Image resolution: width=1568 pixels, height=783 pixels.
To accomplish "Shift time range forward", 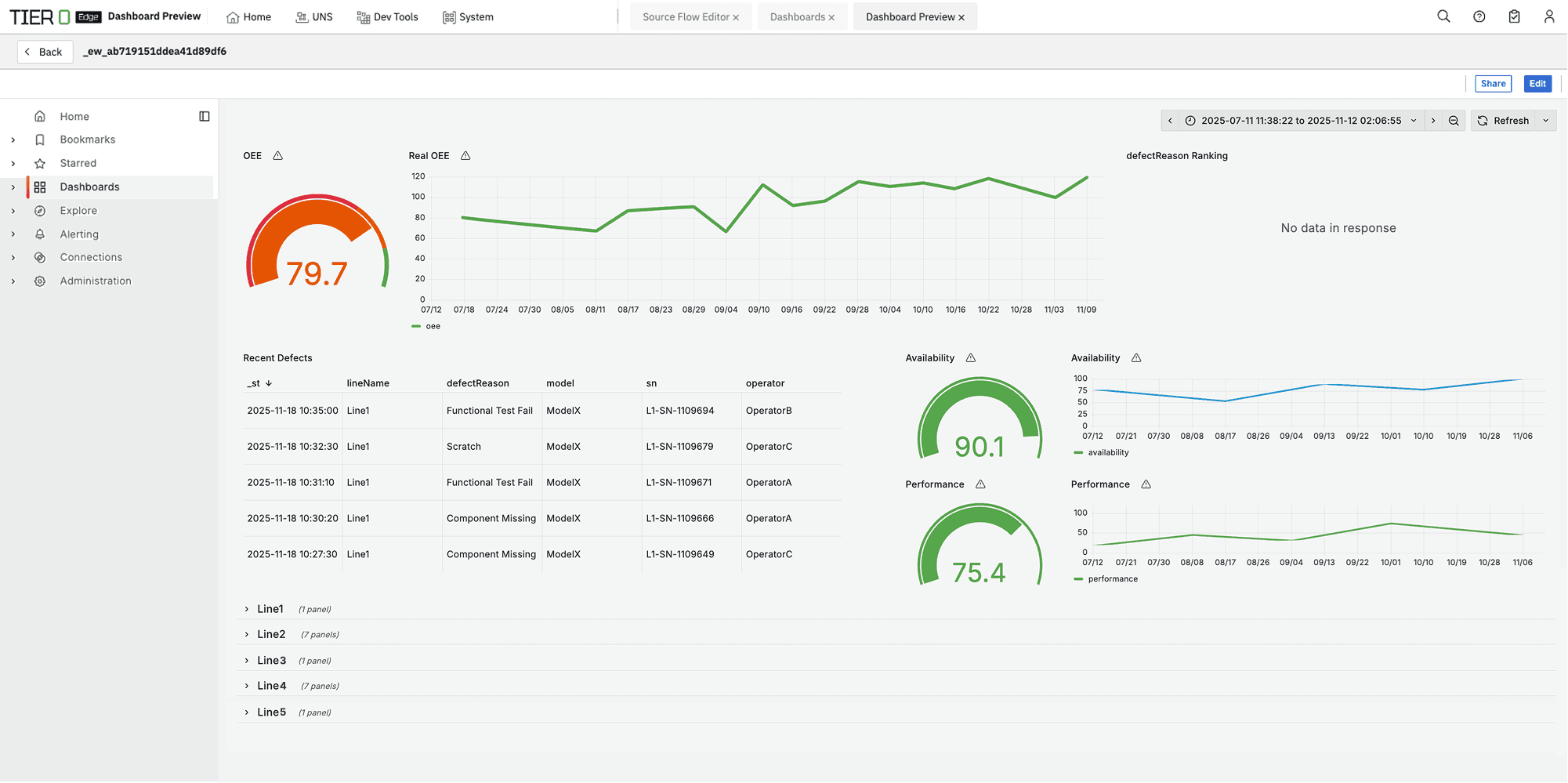I will tap(1433, 121).
